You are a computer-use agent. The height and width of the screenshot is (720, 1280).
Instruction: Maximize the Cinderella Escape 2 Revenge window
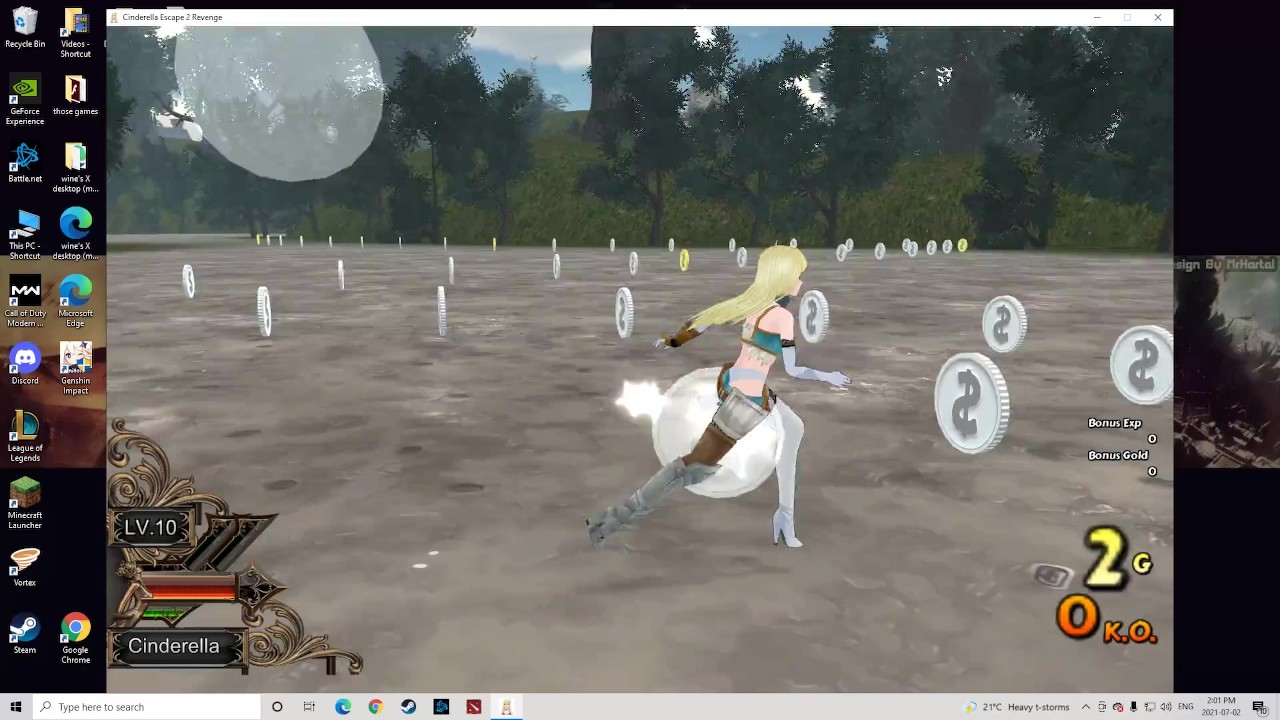click(1127, 17)
